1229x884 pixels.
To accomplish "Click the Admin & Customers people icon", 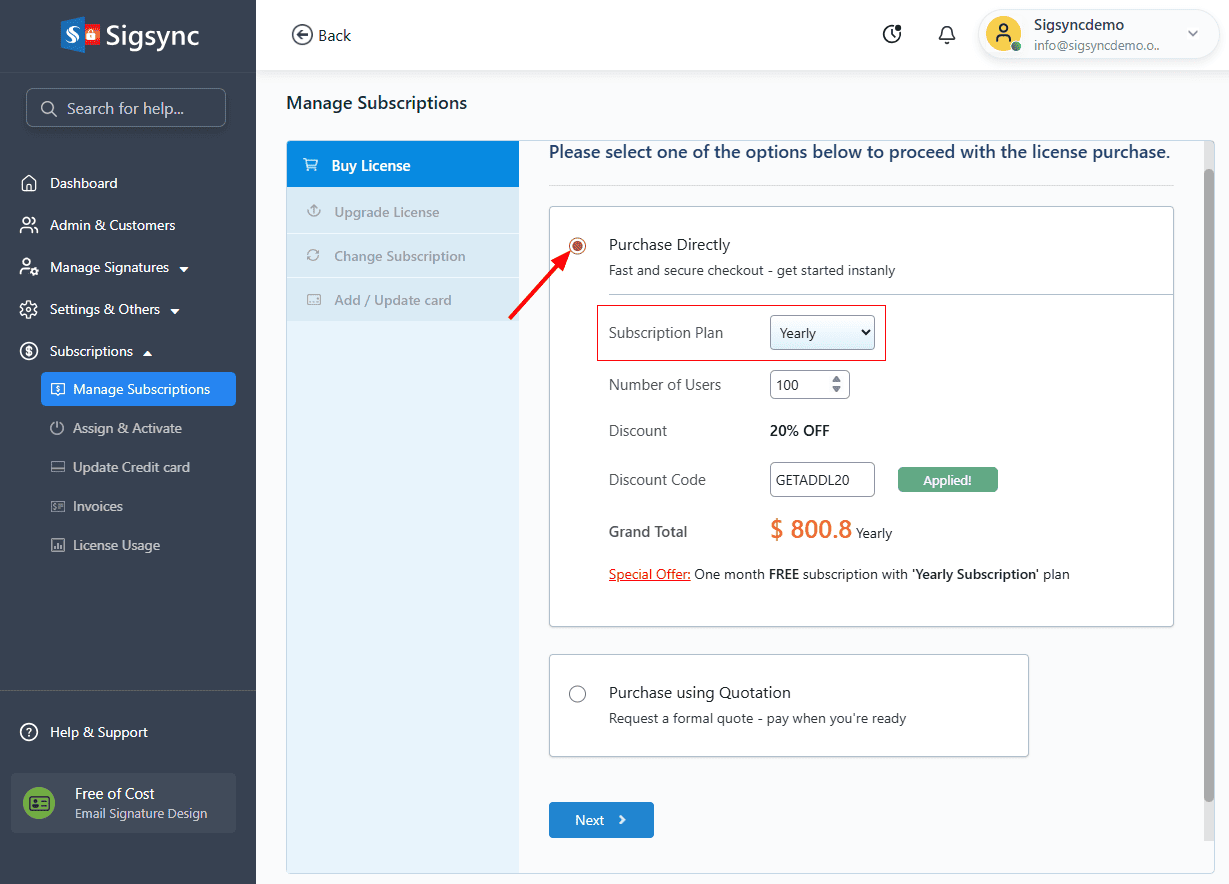I will 29,225.
